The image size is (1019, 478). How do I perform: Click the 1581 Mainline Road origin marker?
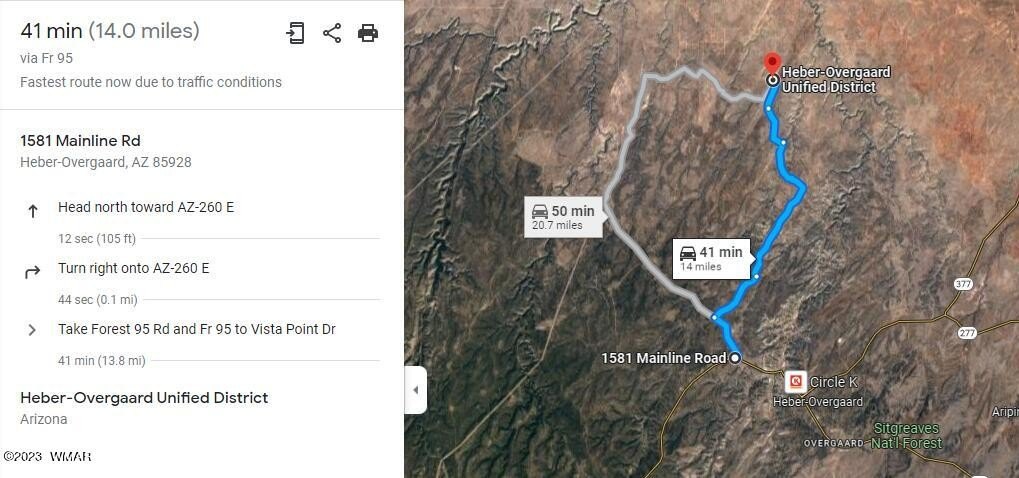735,358
